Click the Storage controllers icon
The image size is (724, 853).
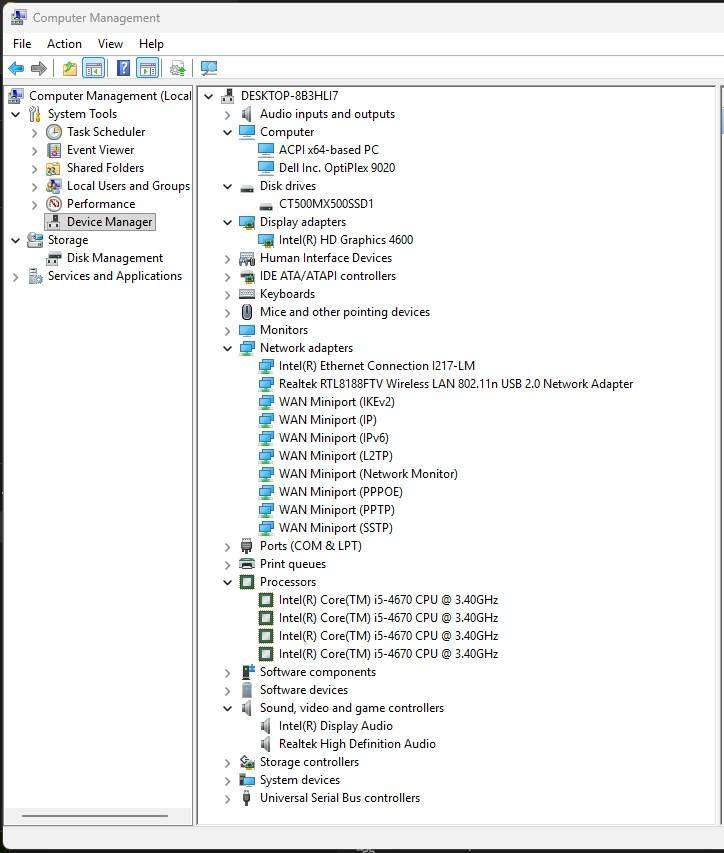click(247, 762)
